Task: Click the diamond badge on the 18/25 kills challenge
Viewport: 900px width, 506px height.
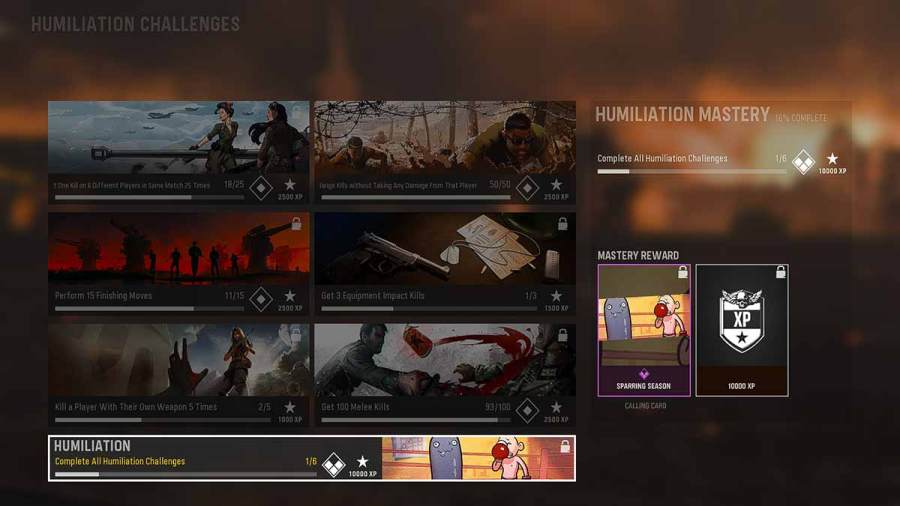Action: (261, 187)
